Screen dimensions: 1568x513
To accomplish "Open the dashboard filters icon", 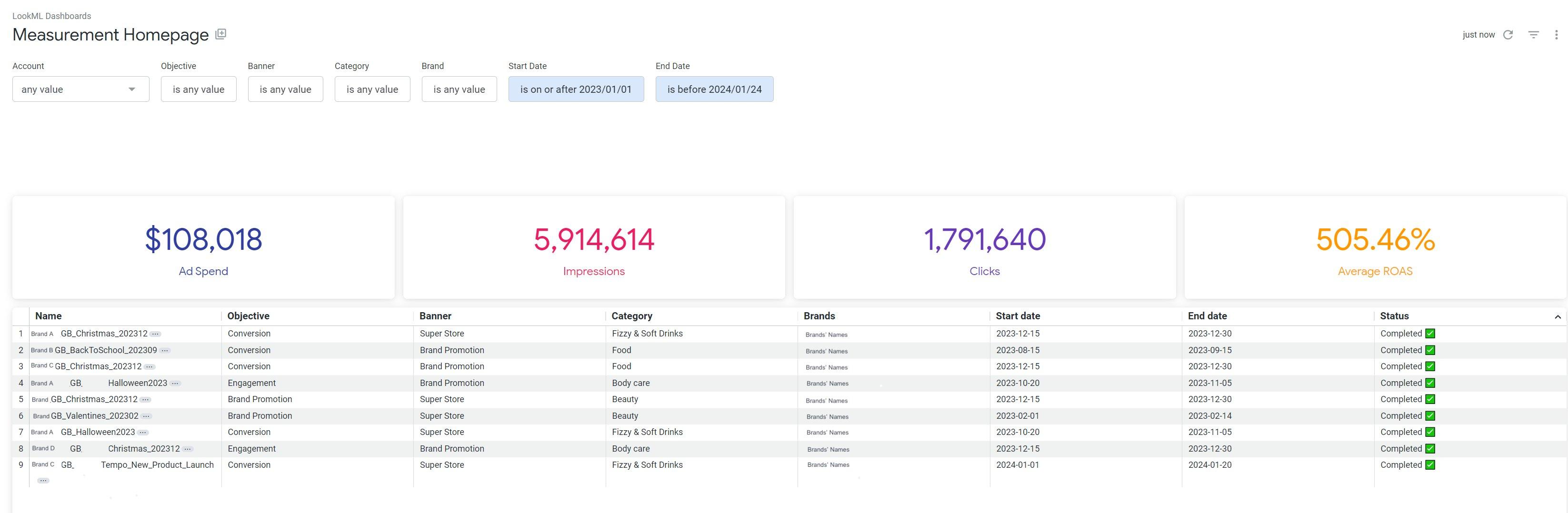I will 1533,35.
